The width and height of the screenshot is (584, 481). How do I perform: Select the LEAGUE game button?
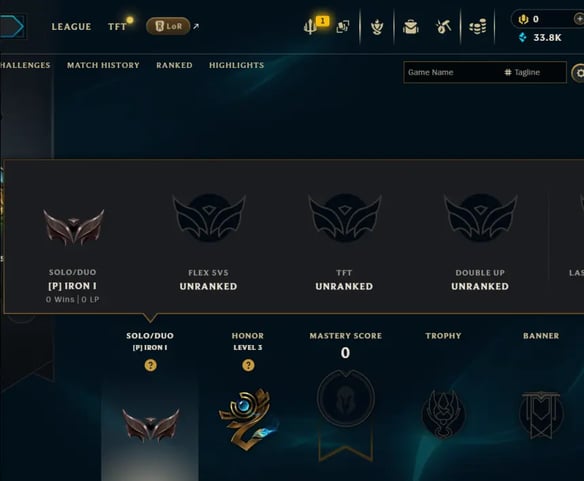click(x=71, y=27)
